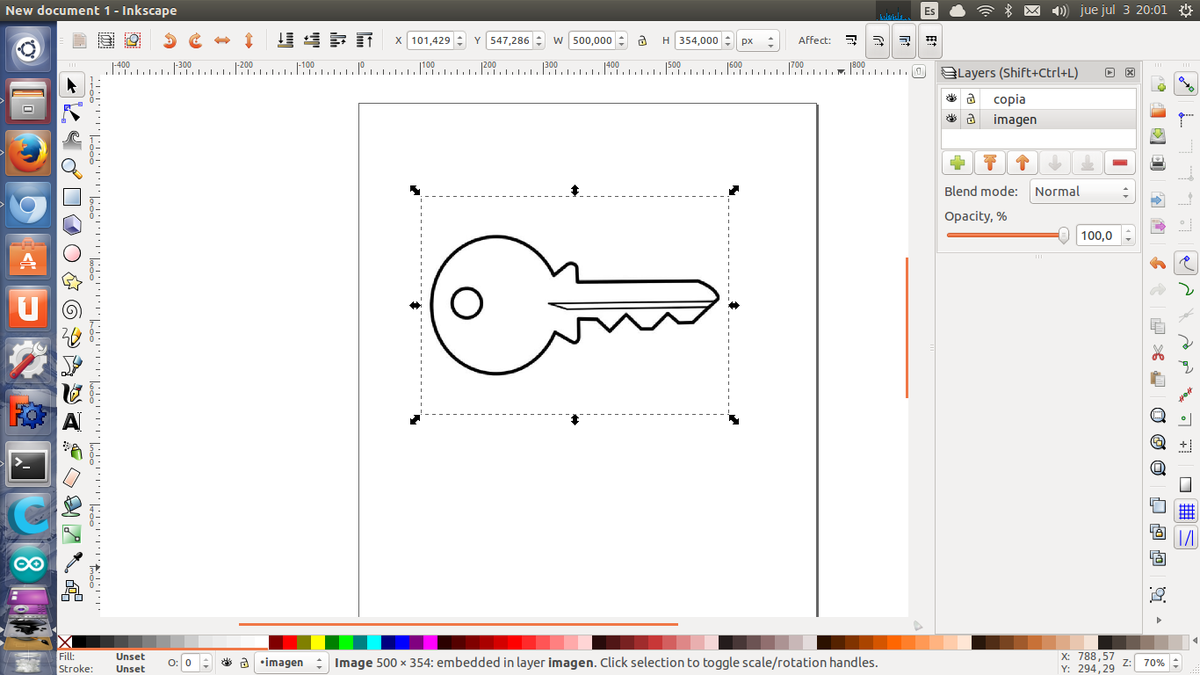Viewport: 1200px width, 675px height.
Task: Open the Blend mode dropdown
Action: click(1082, 191)
